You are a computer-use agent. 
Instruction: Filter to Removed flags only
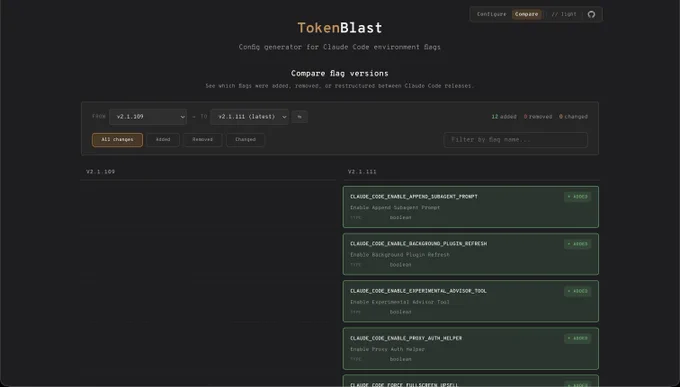[x=203, y=140]
